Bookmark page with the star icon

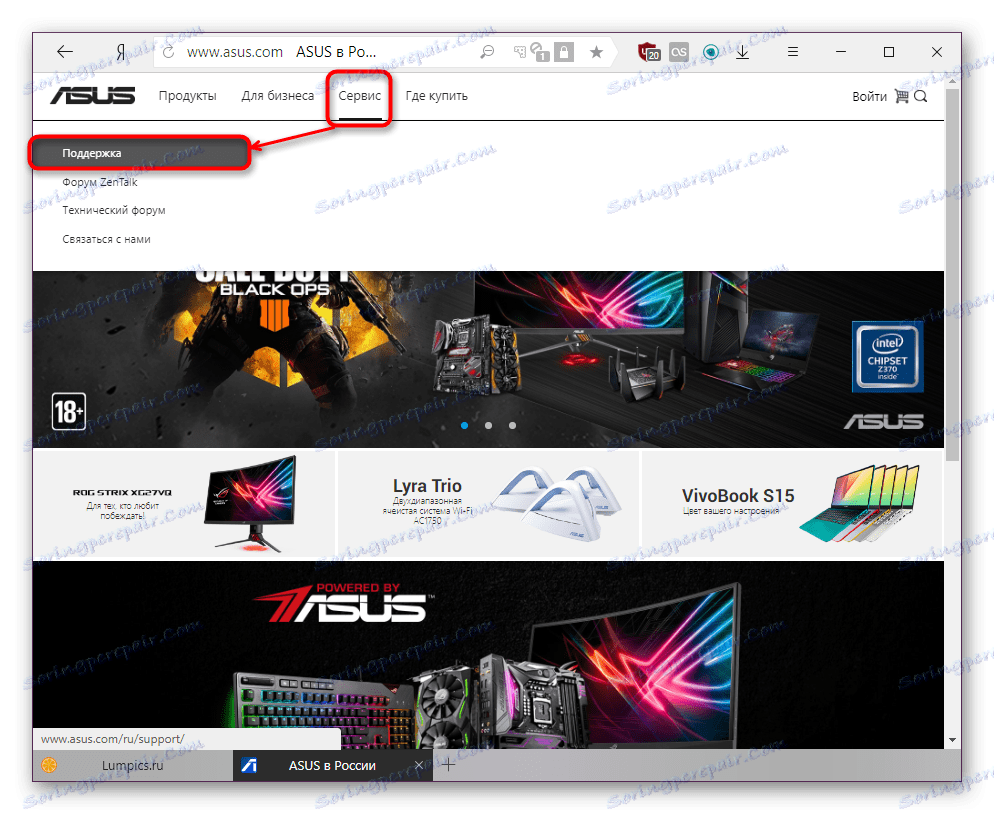(x=596, y=52)
